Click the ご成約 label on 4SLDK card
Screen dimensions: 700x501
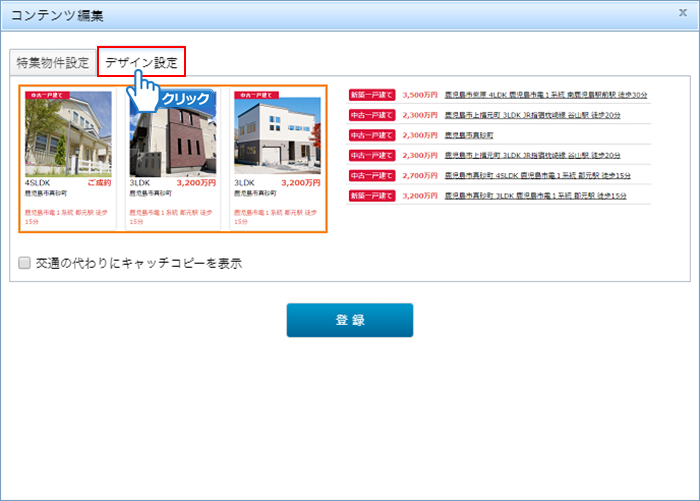(99, 183)
